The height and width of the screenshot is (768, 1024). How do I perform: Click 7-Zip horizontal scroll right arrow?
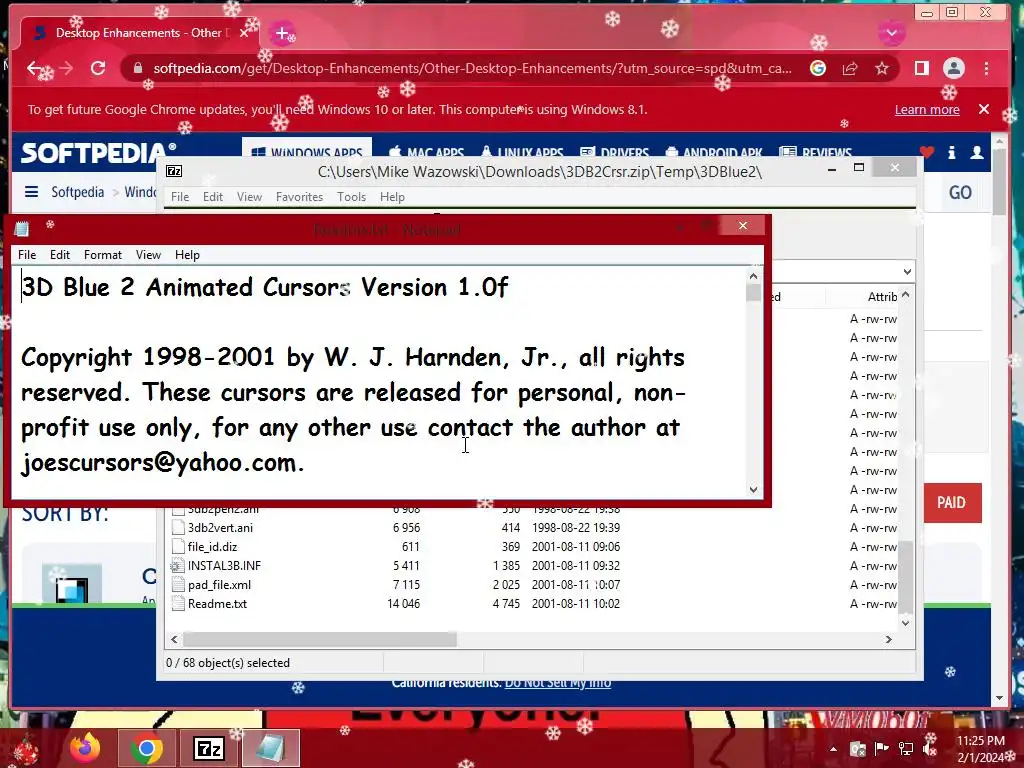tap(888, 639)
